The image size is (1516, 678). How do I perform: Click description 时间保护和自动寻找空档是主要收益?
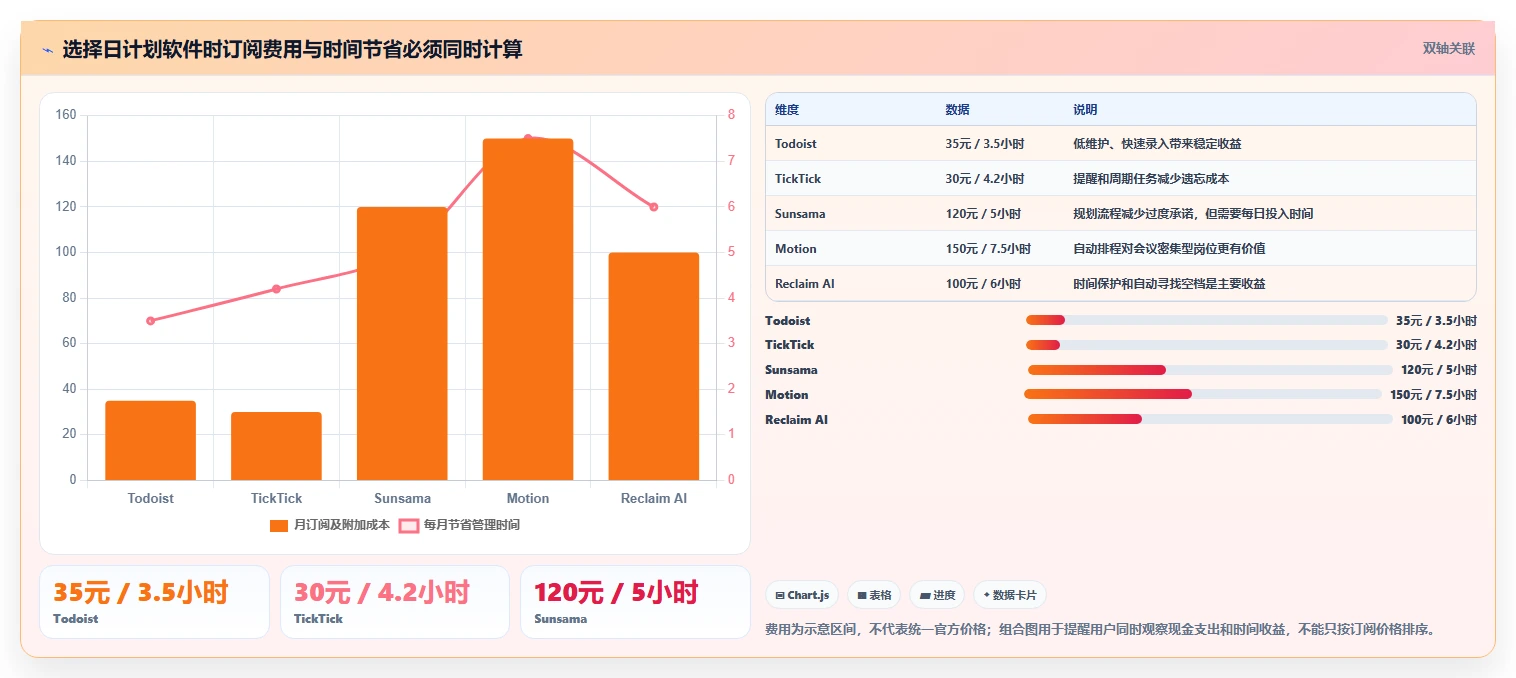[x=1169, y=284]
